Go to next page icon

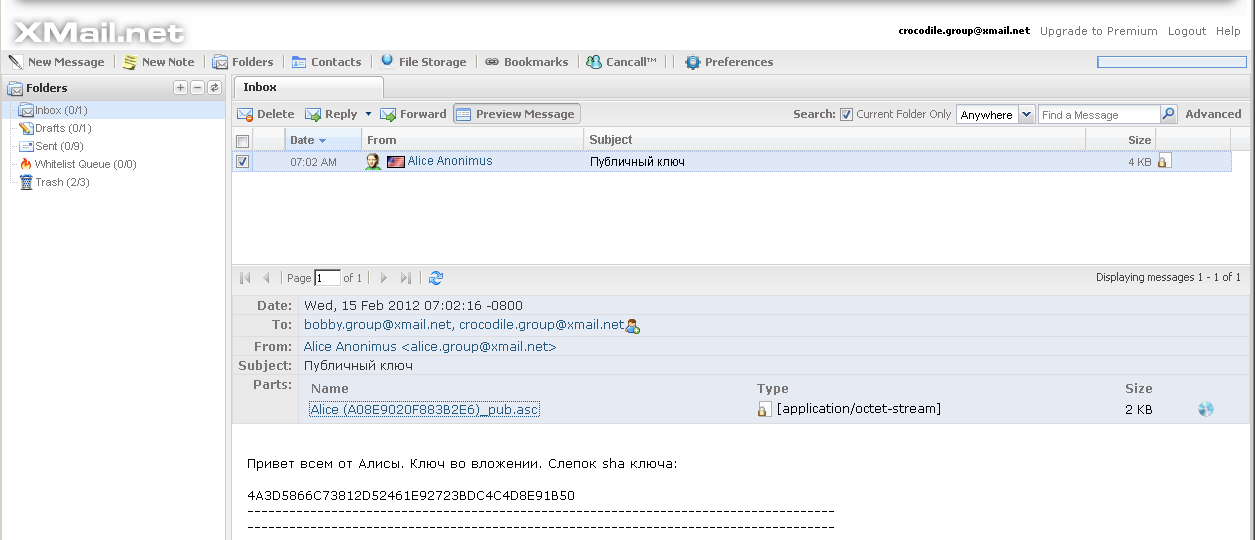[x=384, y=278]
